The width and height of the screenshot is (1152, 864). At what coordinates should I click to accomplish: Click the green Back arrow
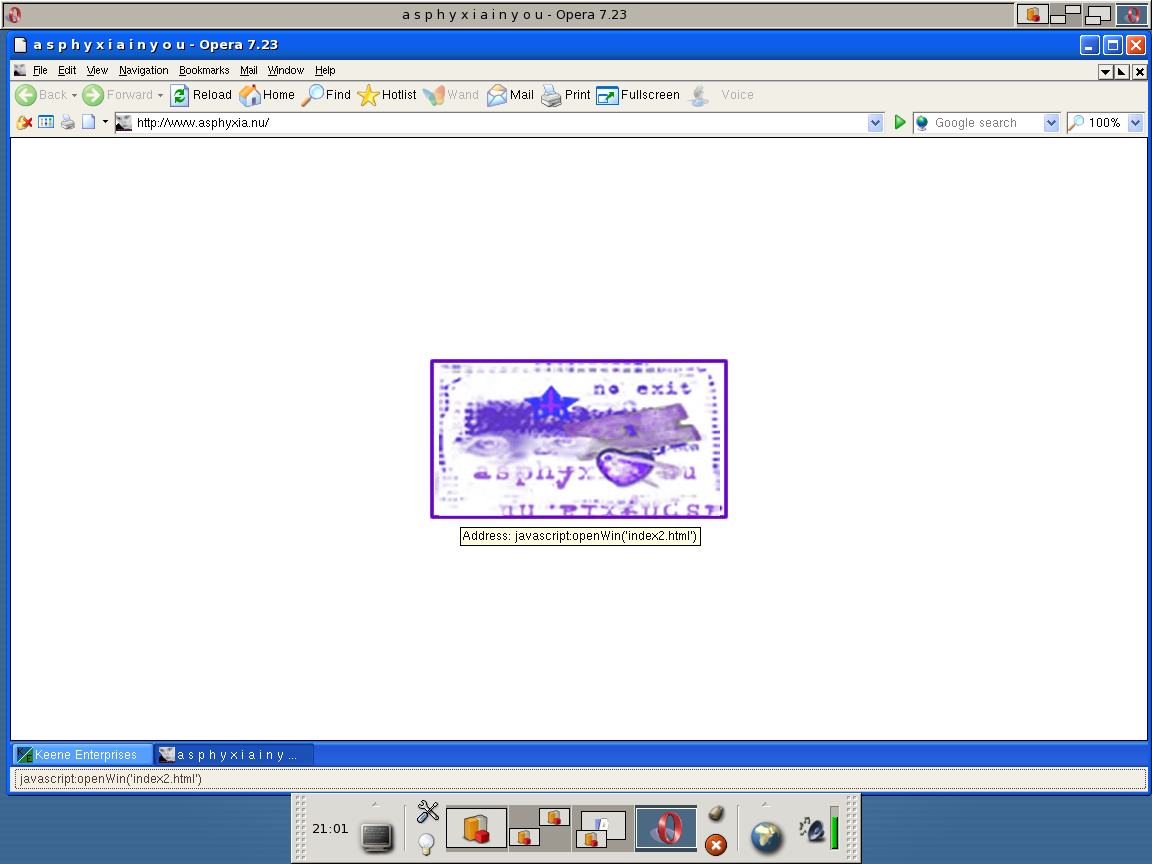coord(26,95)
